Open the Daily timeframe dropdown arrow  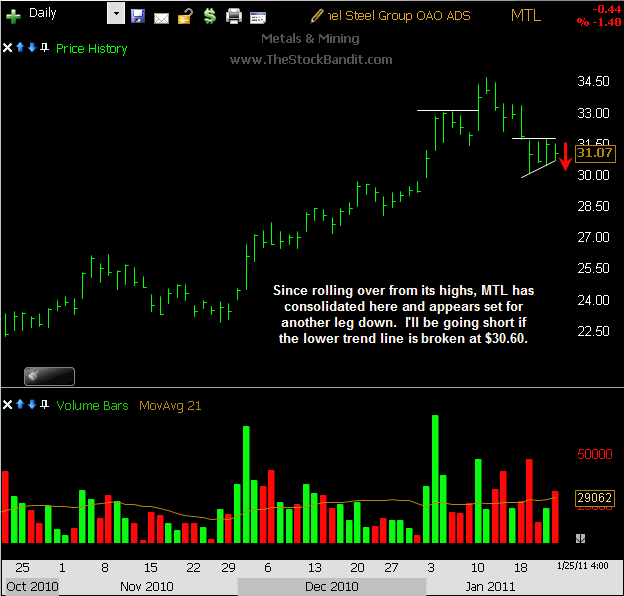pos(116,13)
